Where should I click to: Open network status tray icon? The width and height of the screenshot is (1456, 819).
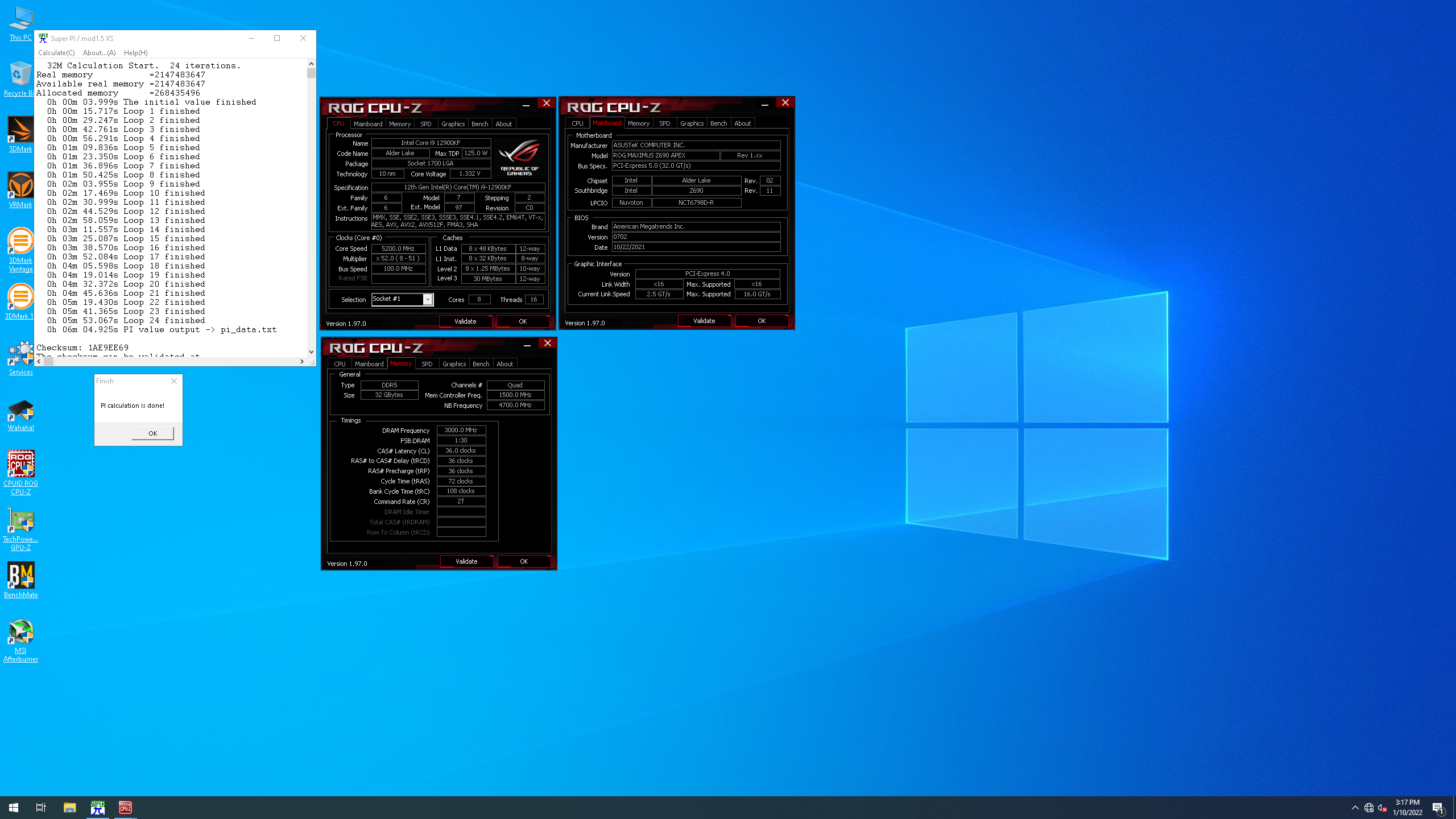click(1369, 808)
